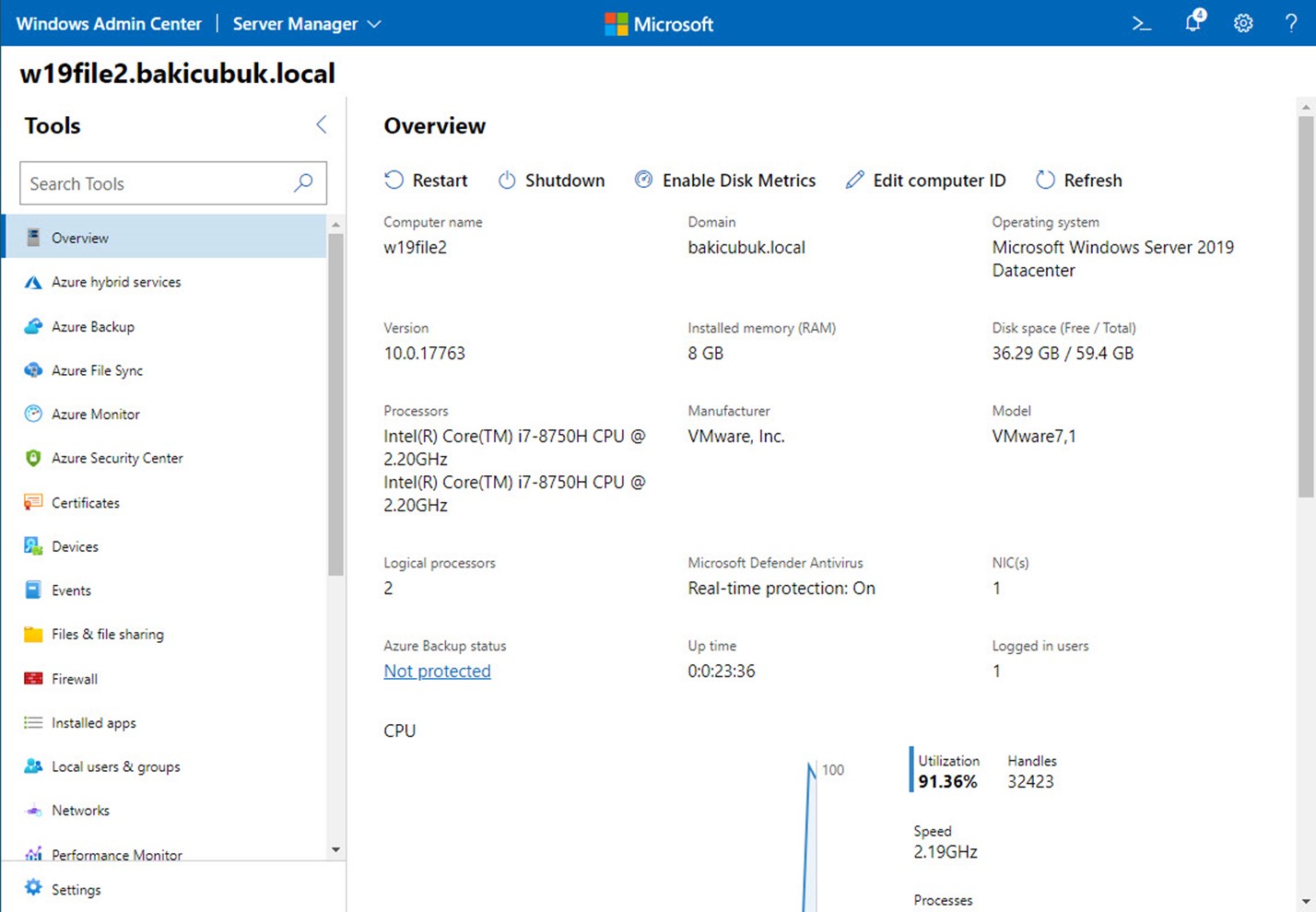Click the Tools list scrollbar down arrow
This screenshot has width=1316, height=912.
click(x=335, y=849)
